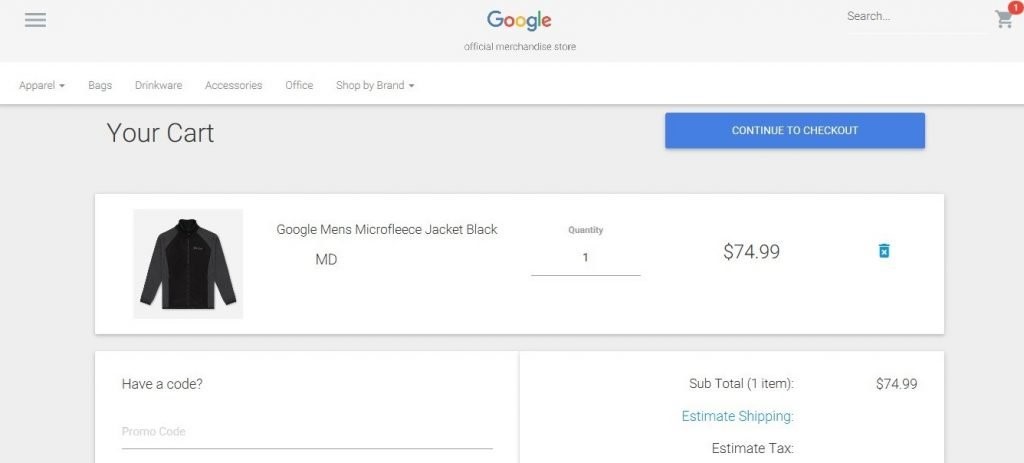Click the black jacket product thumbnail
This screenshot has width=1024, height=463.
point(188,264)
